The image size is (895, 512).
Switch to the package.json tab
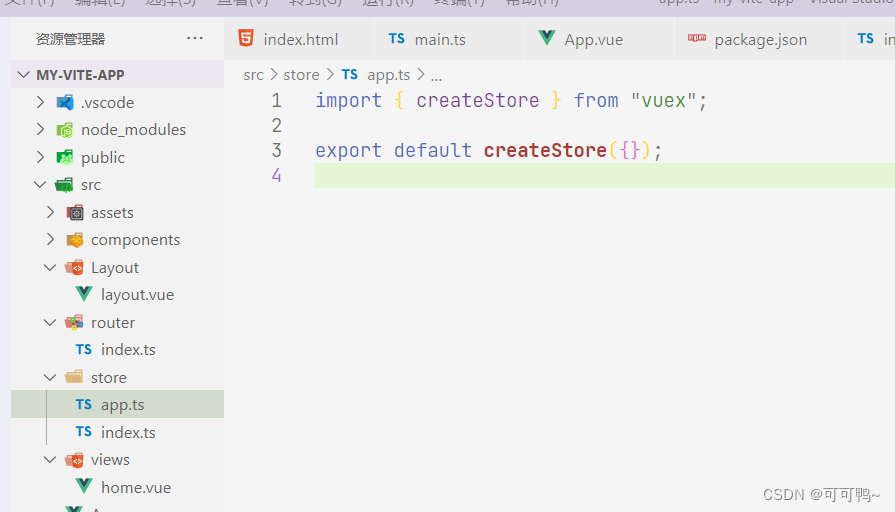pyautogui.click(x=759, y=39)
